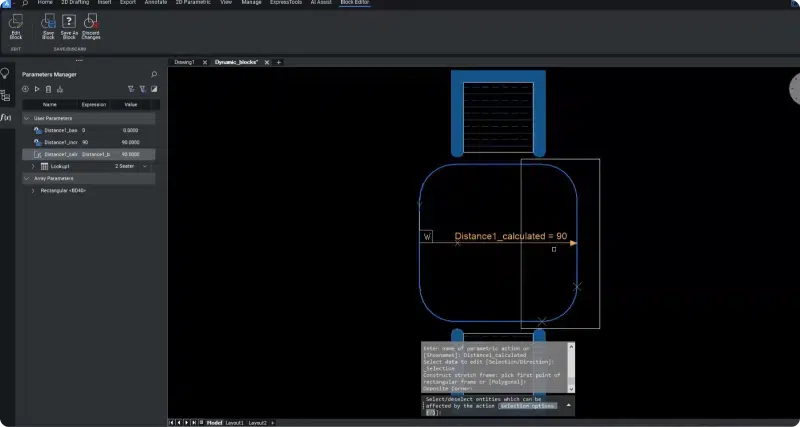This screenshot has width=800, height=427.
Task: Close the Dynamic_blocks document tab
Action: (x=266, y=62)
